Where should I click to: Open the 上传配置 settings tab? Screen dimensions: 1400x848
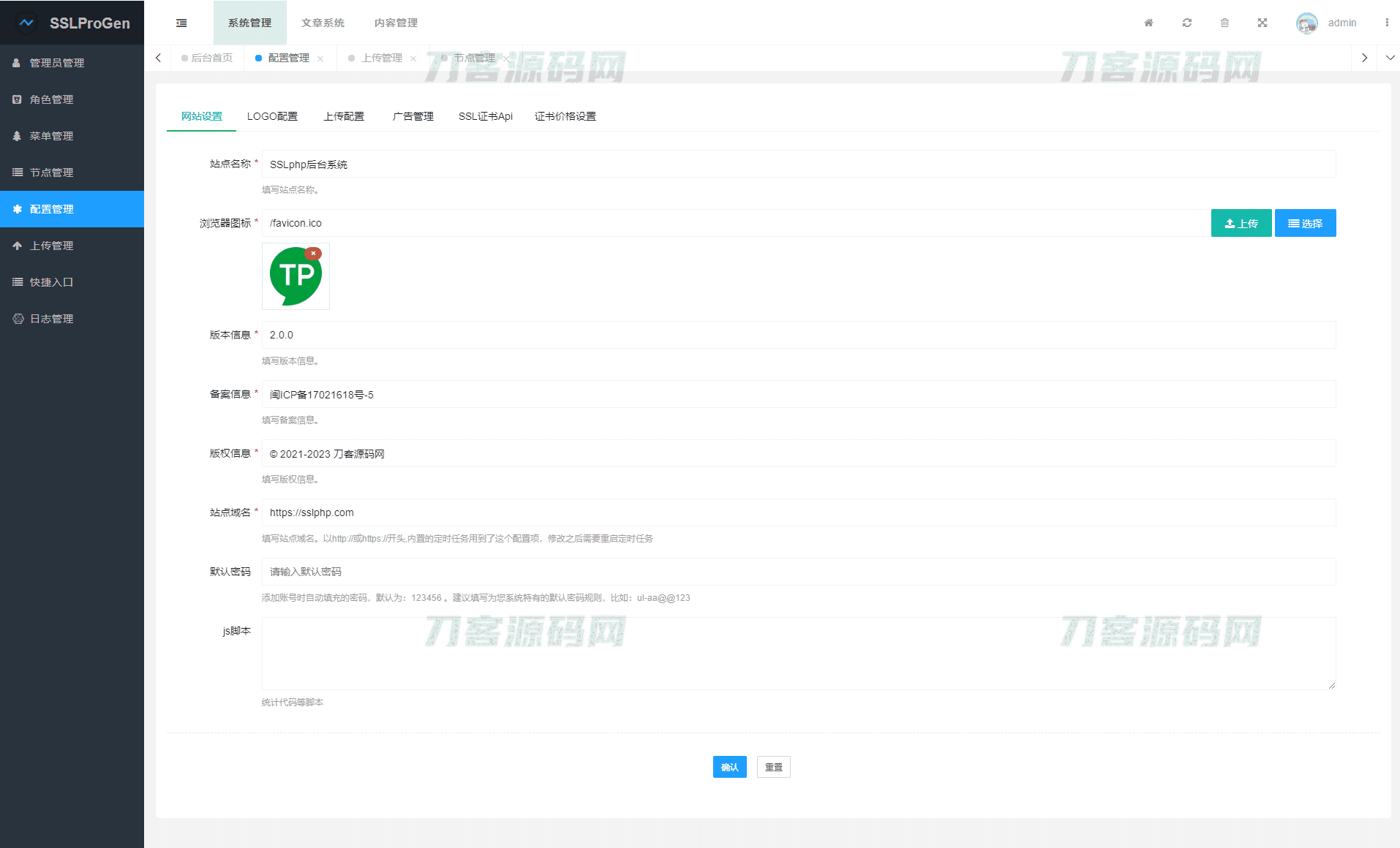[344, 116]
